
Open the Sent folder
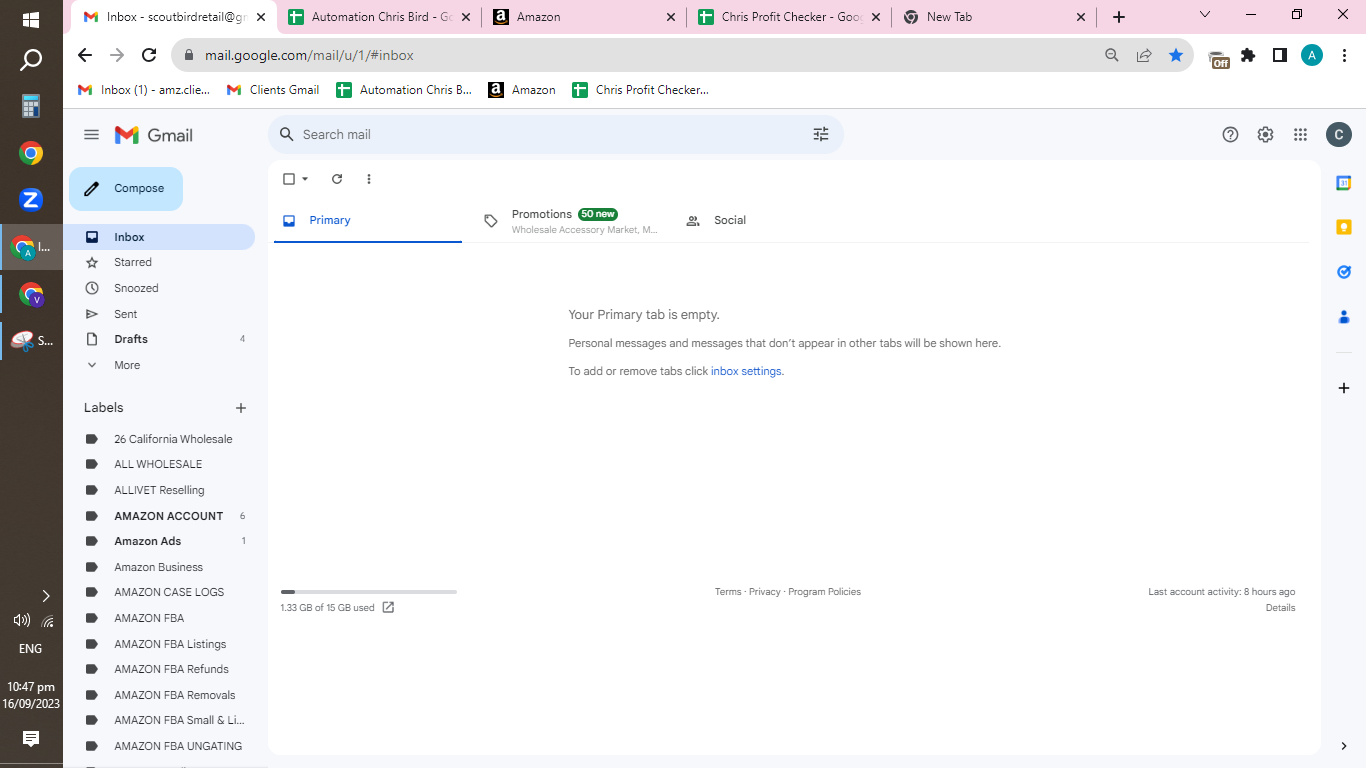pyautogui.click(x=159, y=314)
